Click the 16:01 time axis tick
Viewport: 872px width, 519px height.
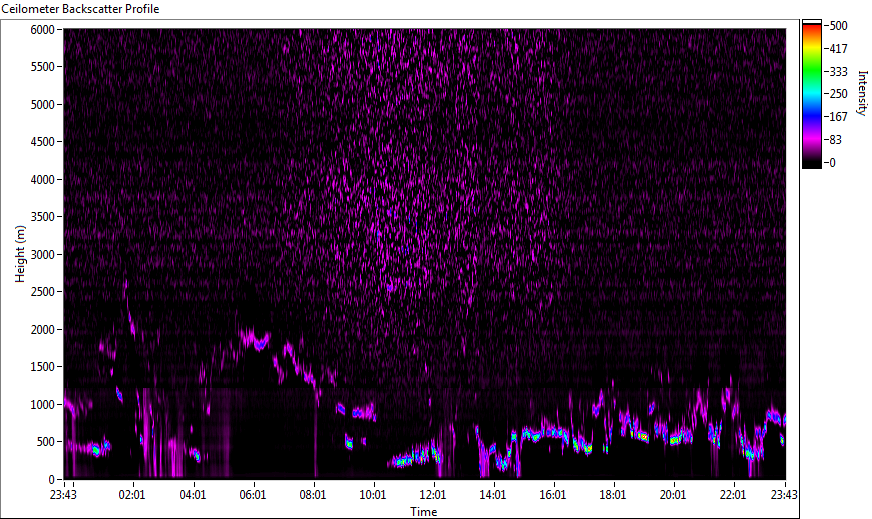point(553,495)
